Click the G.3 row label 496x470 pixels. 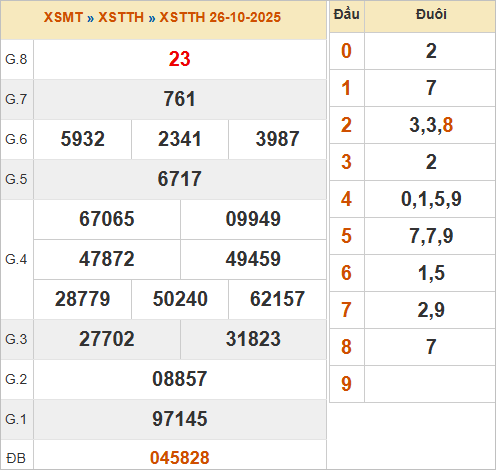pos(16,339)
